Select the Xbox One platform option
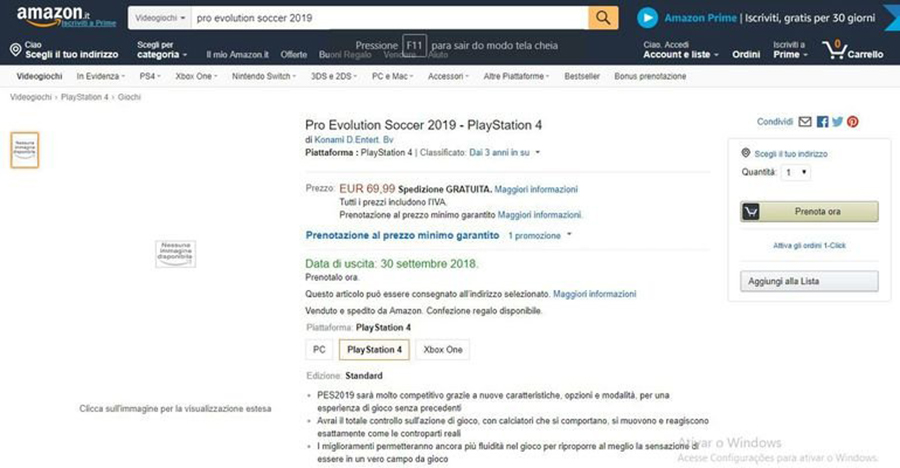 pyautogui.click(x=443, y=349)
